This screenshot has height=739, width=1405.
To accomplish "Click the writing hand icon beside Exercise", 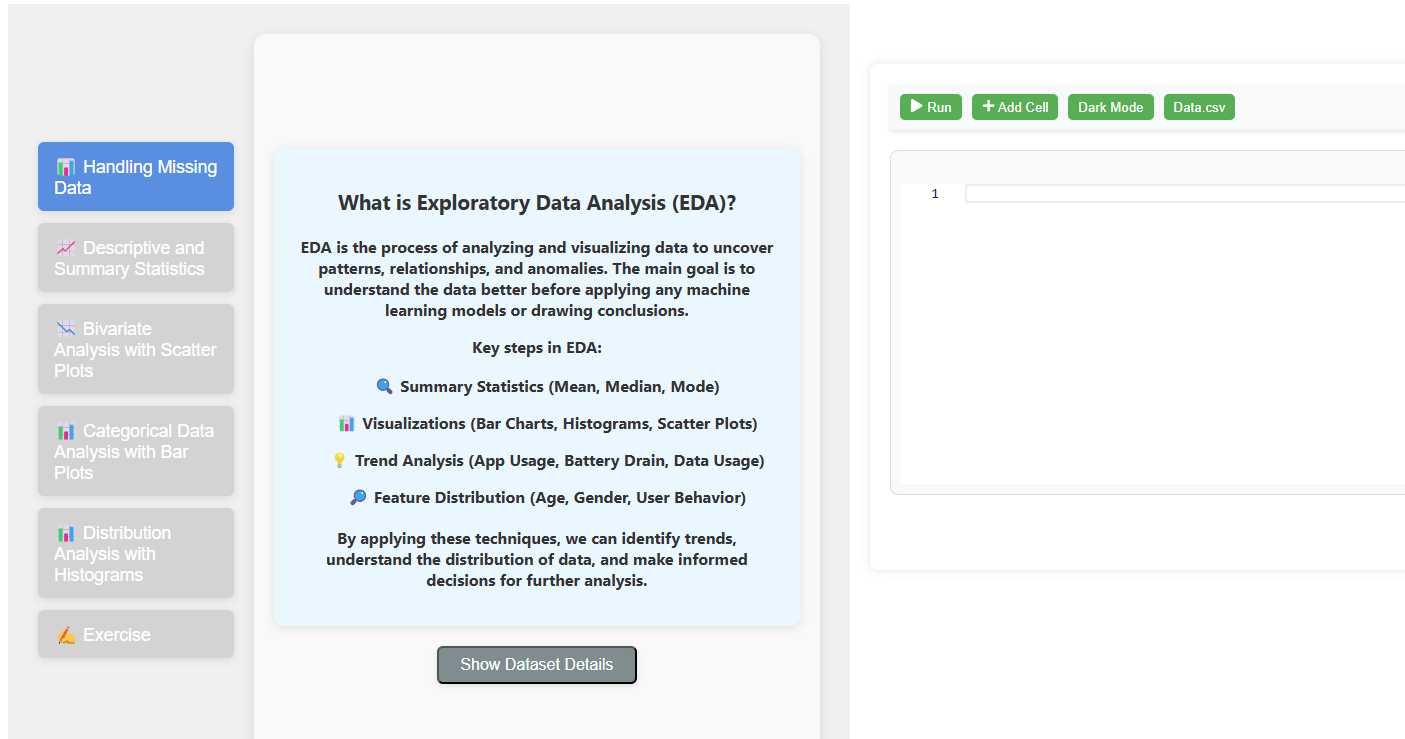I will click(x=66, y=635).
